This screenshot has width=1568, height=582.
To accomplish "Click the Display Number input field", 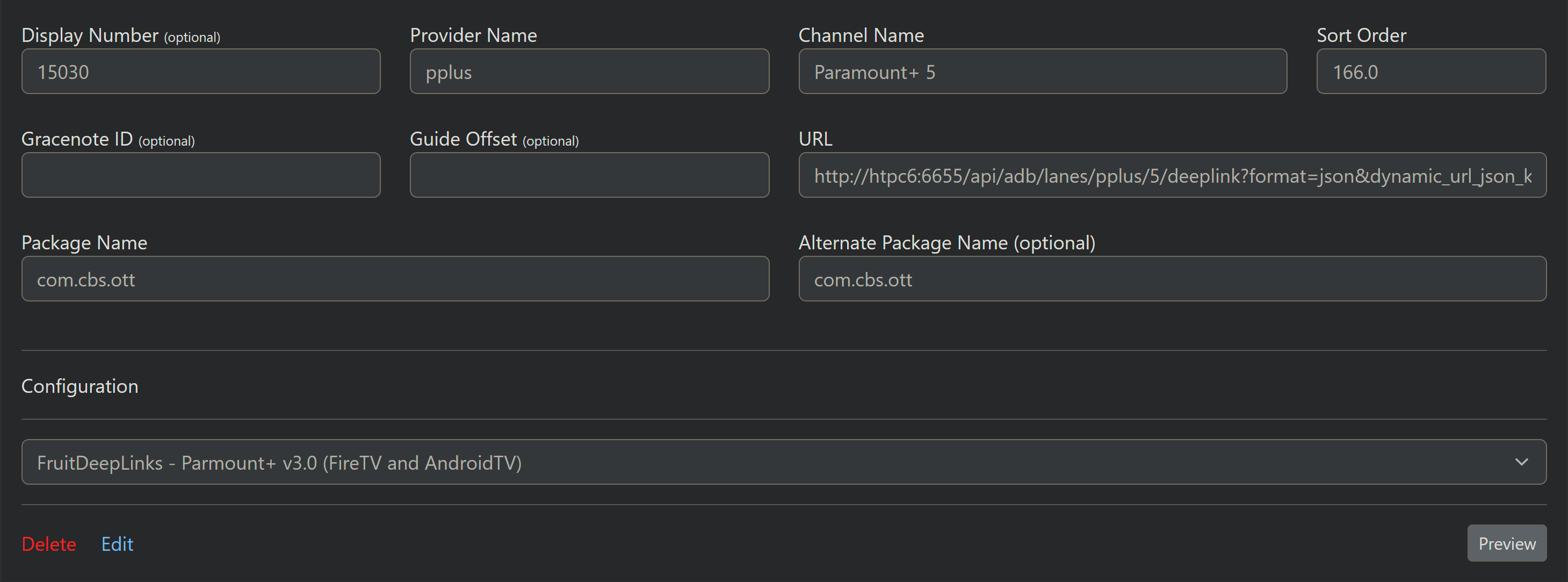I will 201,72.
